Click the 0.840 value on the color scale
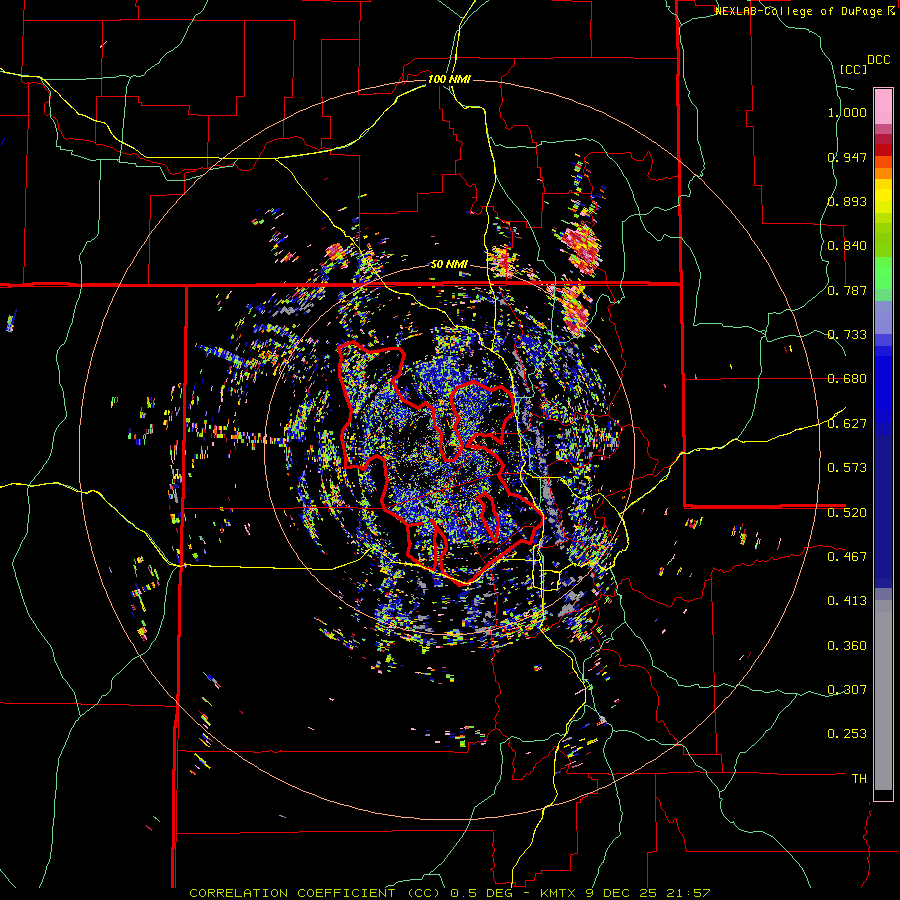The height and width of the screenshot is (900, 900). [847, 246]
